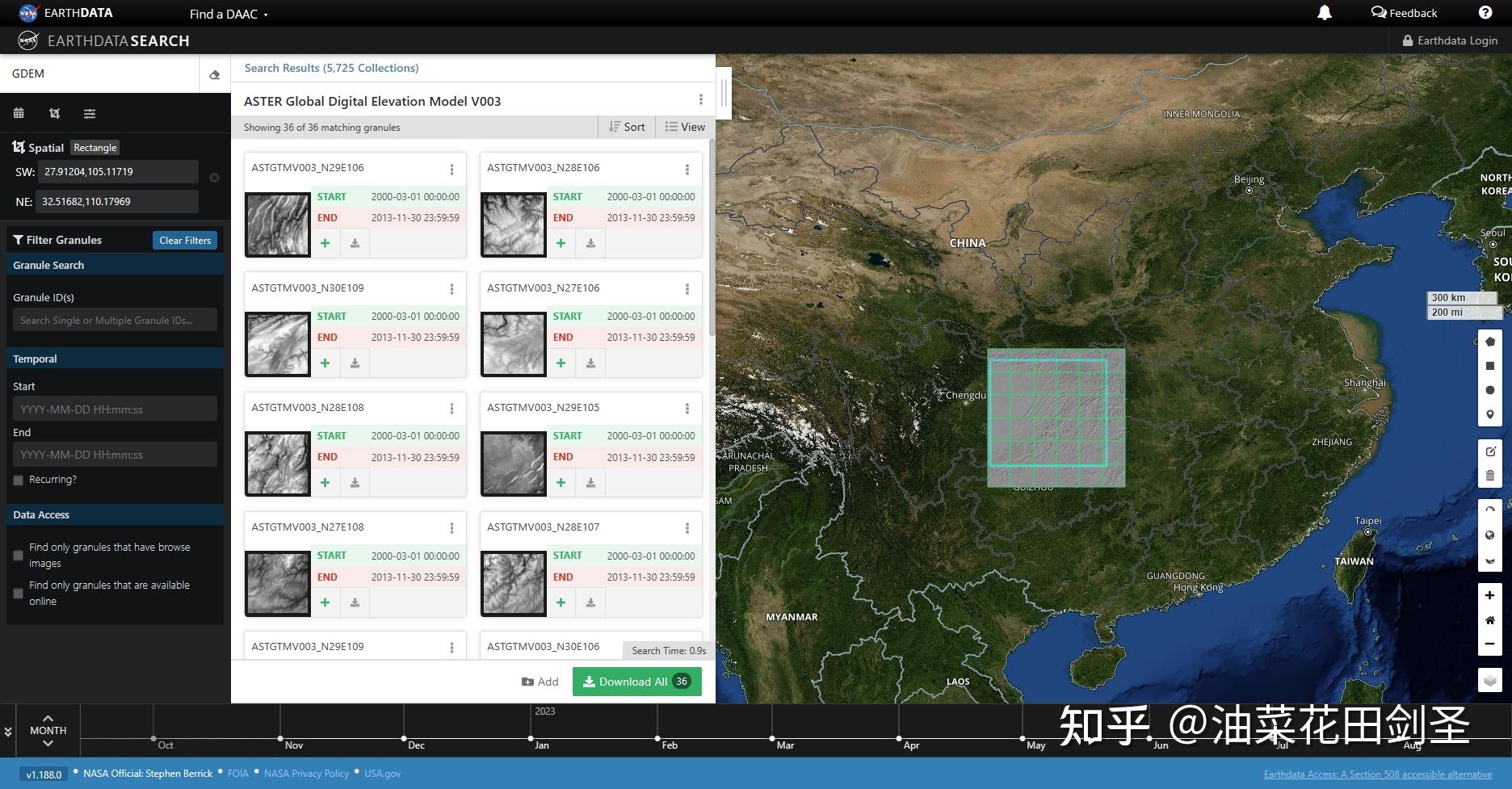Add granule ASTGTMV003_N28E106 to project
Viewport: 1512px width, 789px height.
(561, 243)
